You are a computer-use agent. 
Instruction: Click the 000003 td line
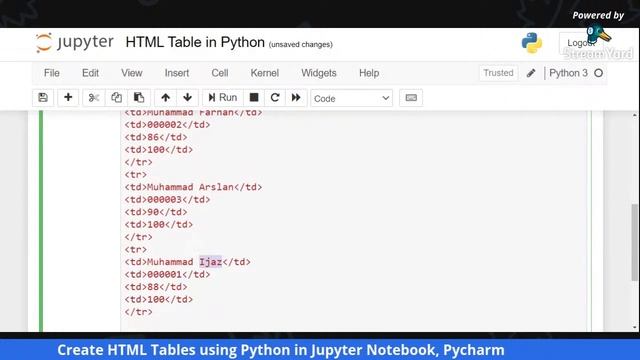167,200
